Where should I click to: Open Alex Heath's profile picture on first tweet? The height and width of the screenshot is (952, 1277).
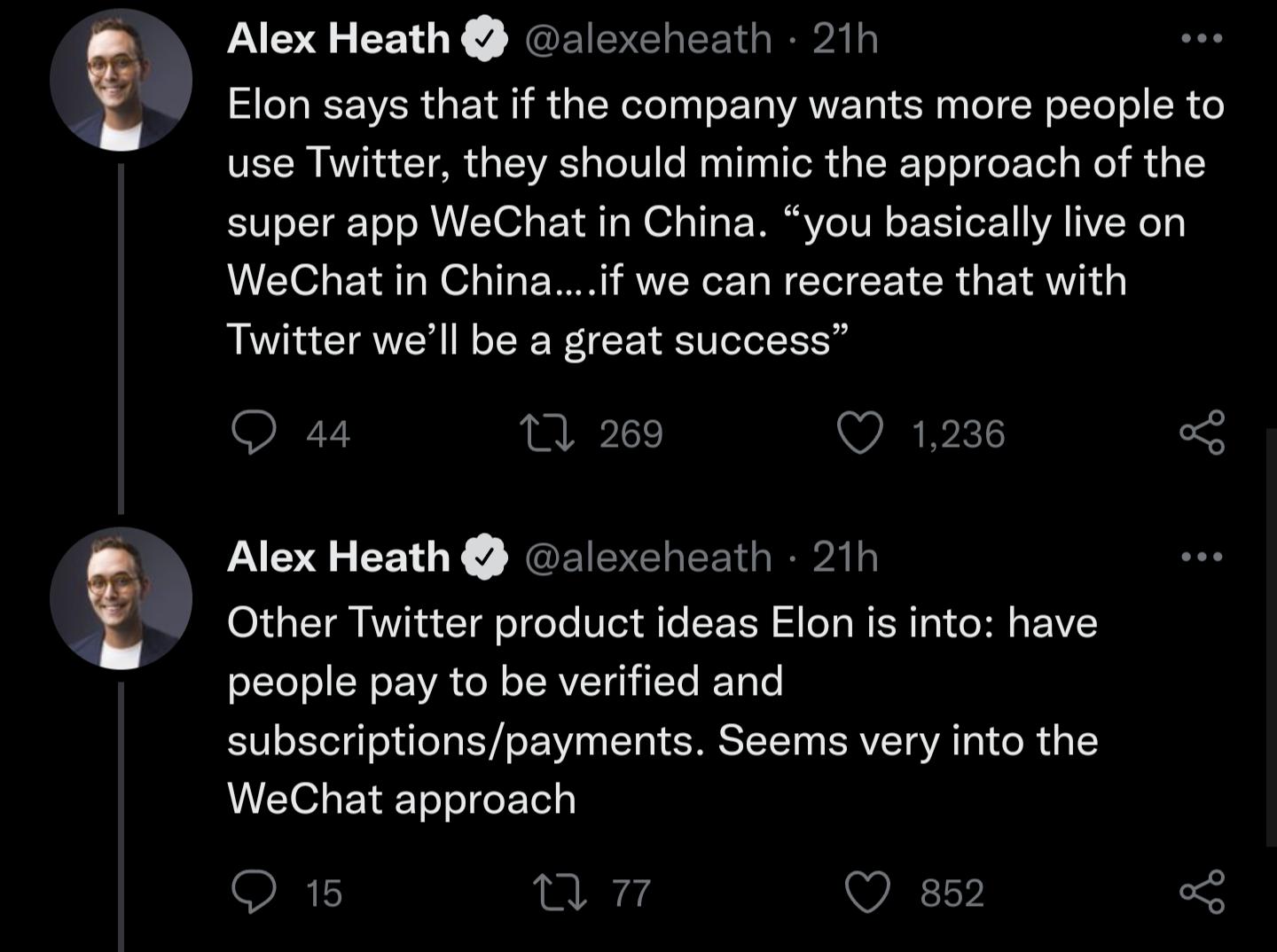click(121, 79)
